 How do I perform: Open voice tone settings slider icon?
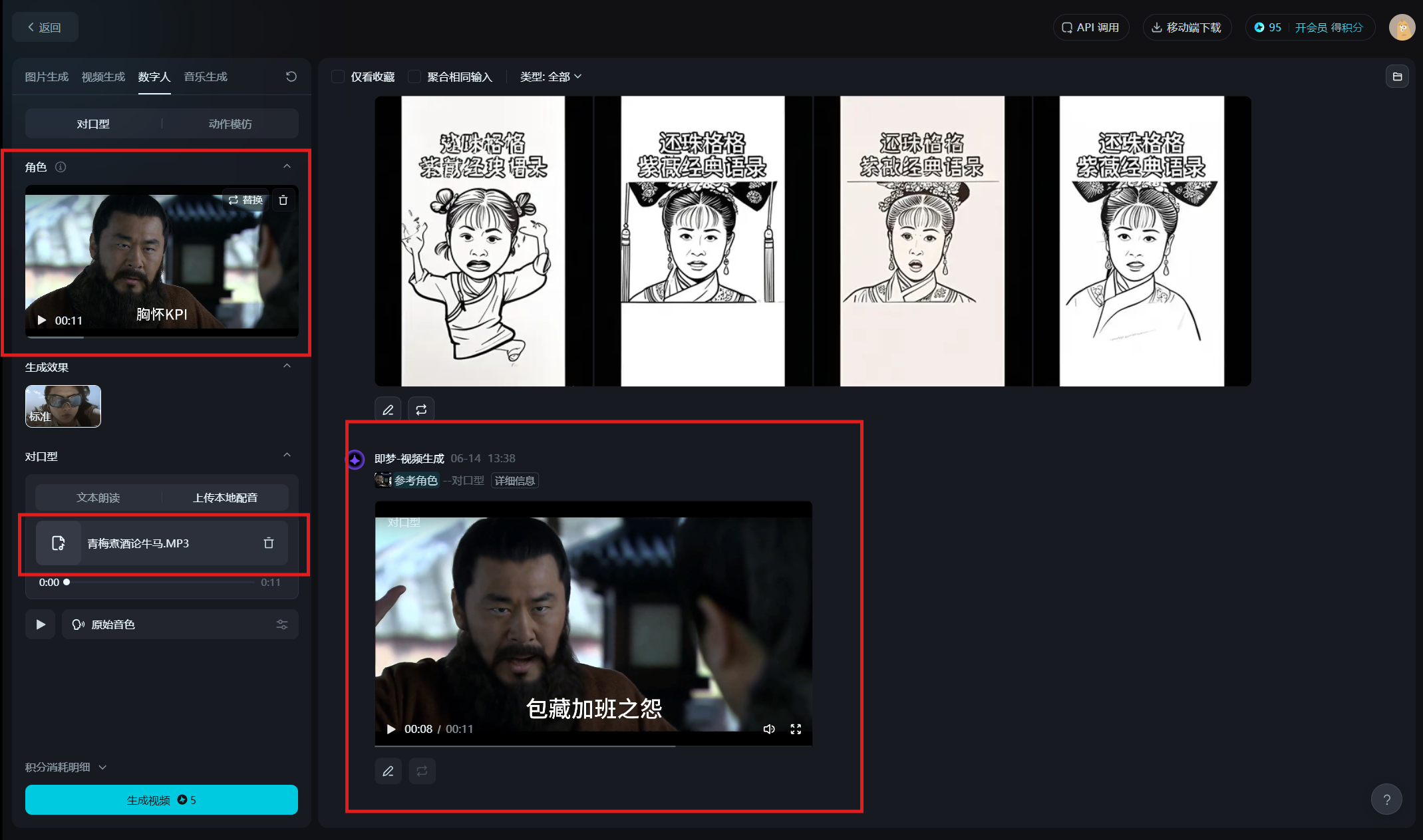point(282,625)
